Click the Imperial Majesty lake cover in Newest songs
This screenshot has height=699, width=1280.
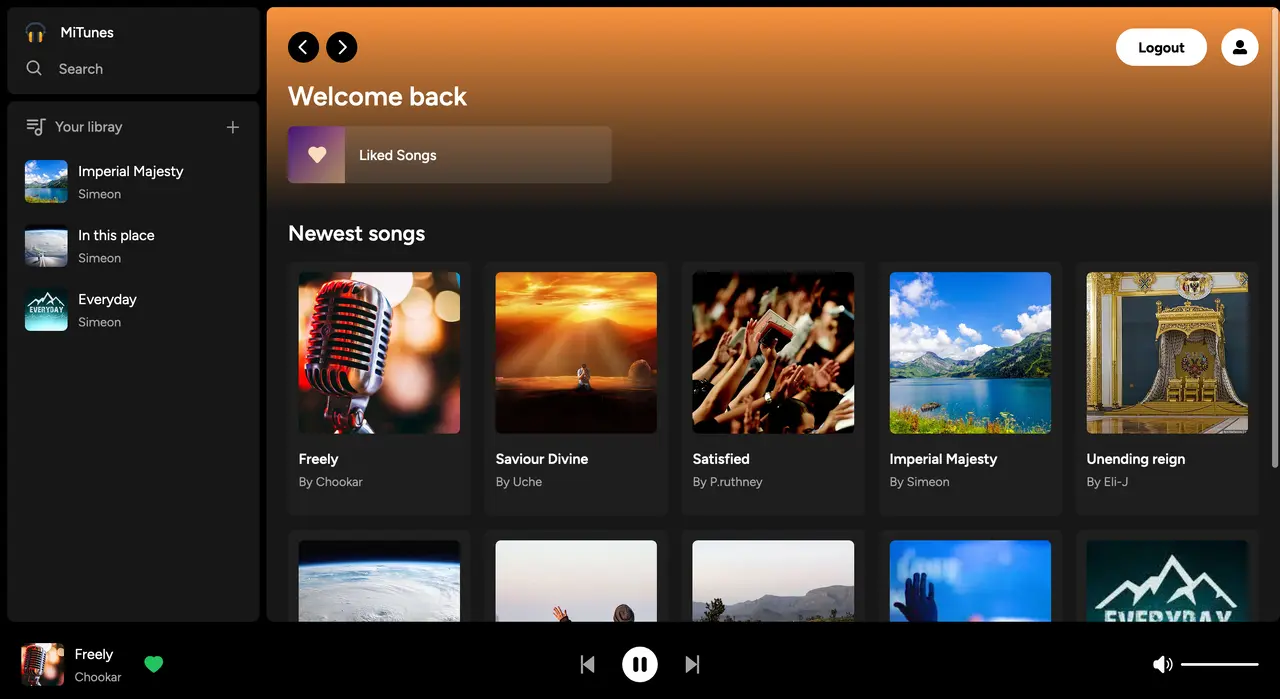(x=970, y=353)
